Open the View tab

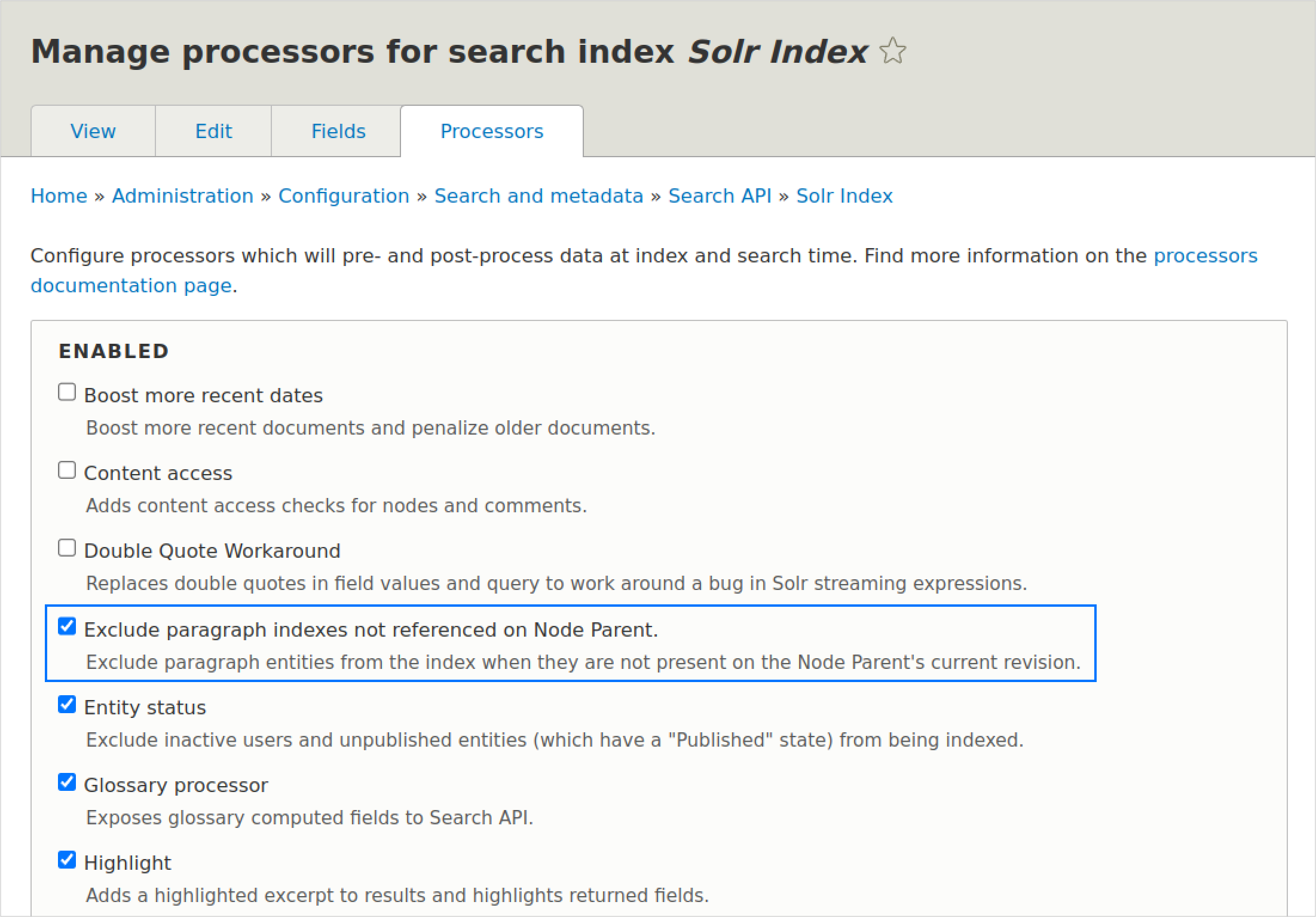click(93, 131)
